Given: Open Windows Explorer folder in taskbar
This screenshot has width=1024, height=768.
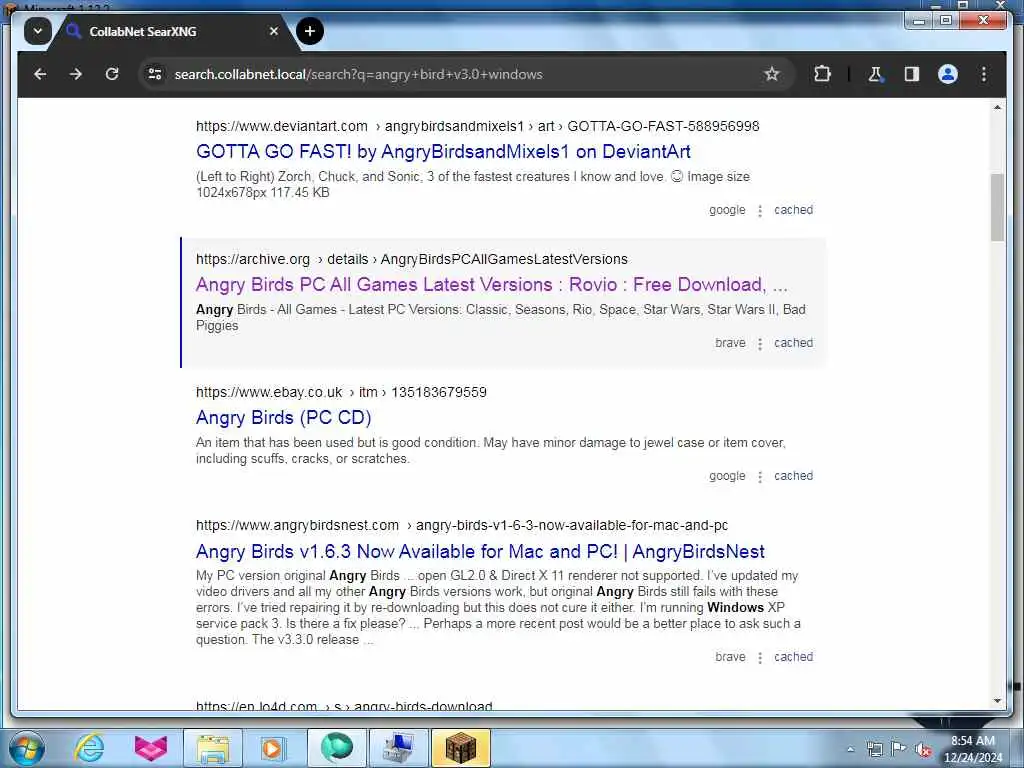Looking at the screenshot, I should [213, 748].
